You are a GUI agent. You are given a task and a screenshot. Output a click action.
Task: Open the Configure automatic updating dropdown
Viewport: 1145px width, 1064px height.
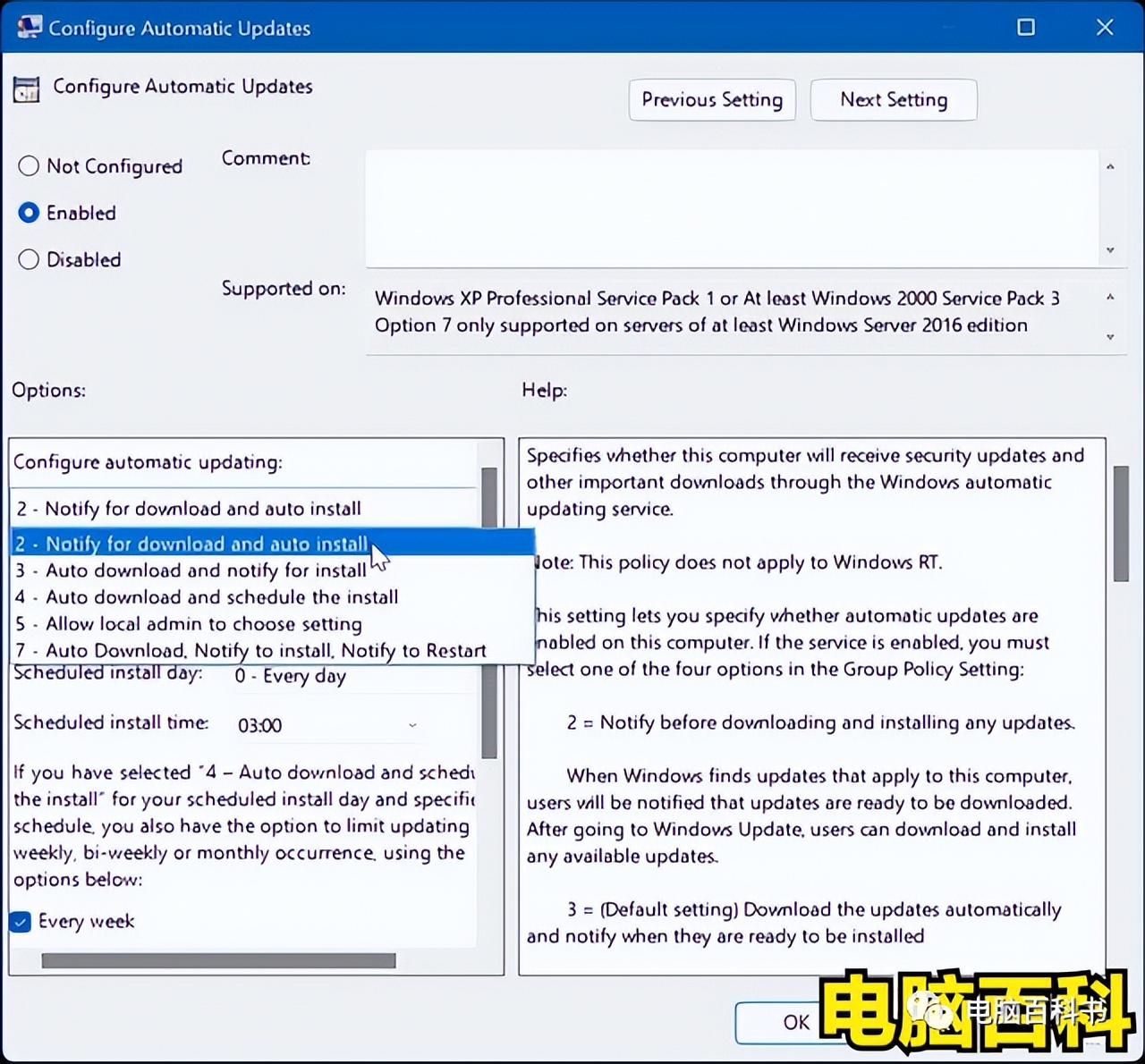242,508
